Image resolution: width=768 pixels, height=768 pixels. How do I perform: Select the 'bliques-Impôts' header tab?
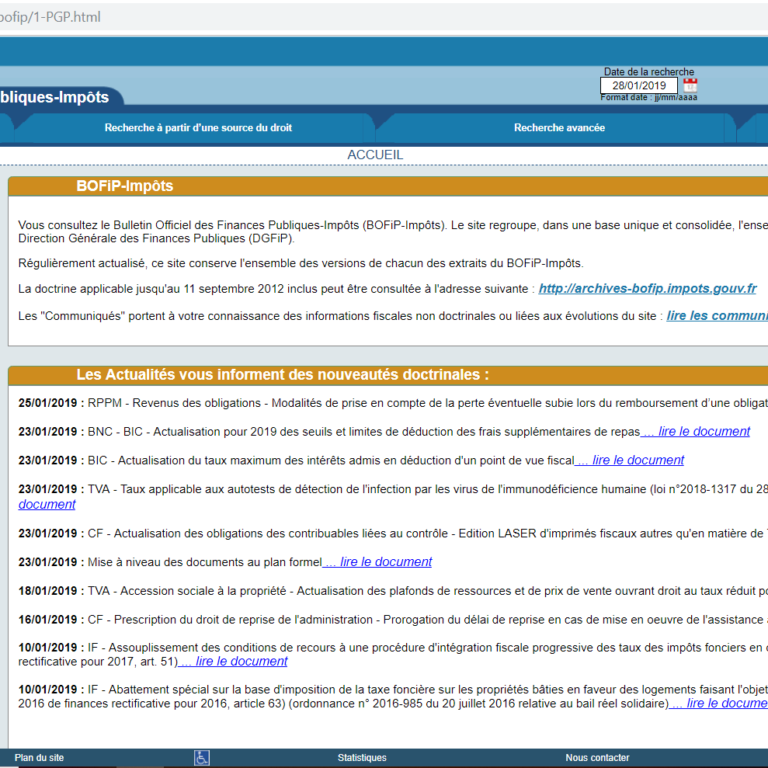click(55, 97)
